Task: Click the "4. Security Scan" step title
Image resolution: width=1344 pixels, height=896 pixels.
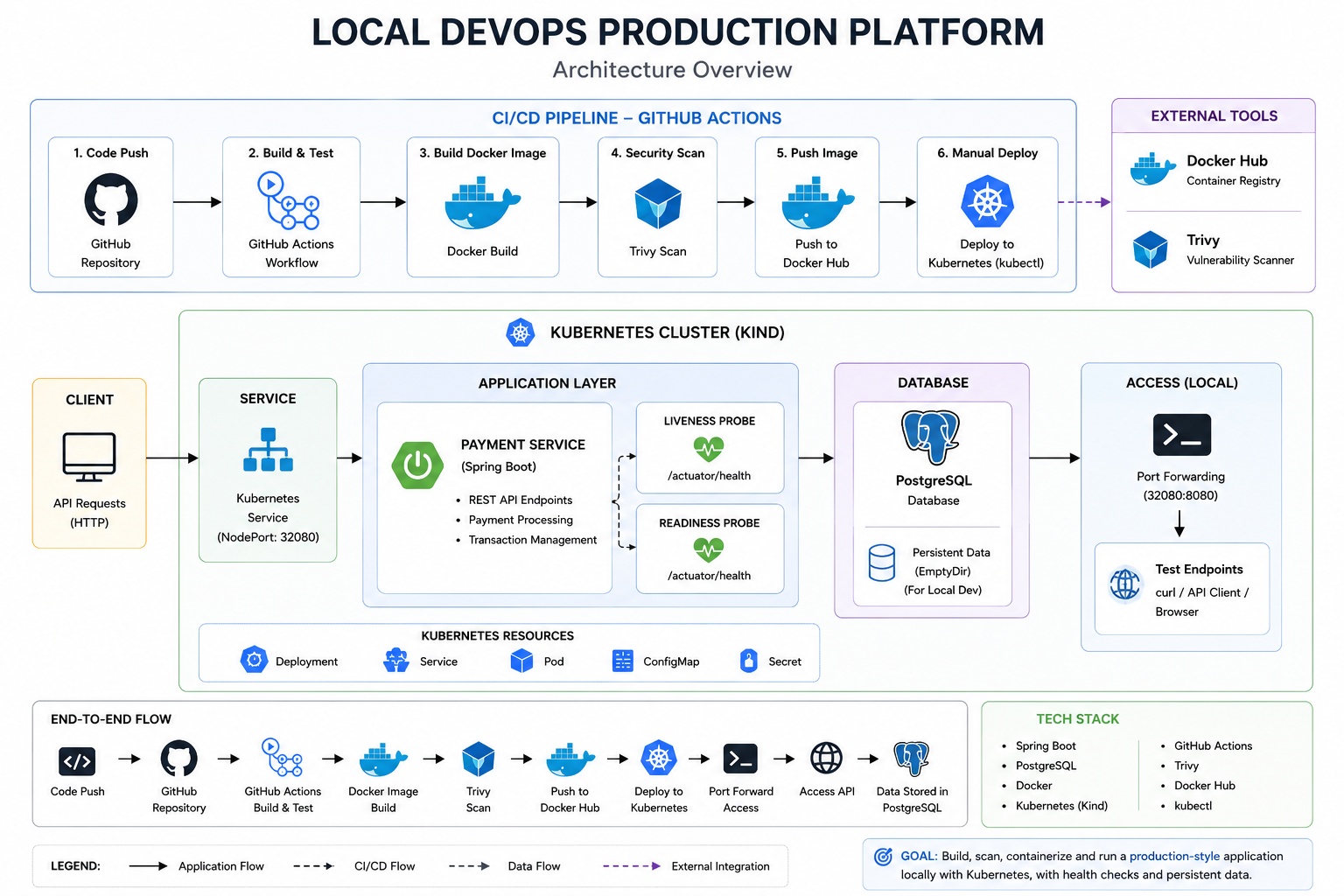Action: [658, 153]
